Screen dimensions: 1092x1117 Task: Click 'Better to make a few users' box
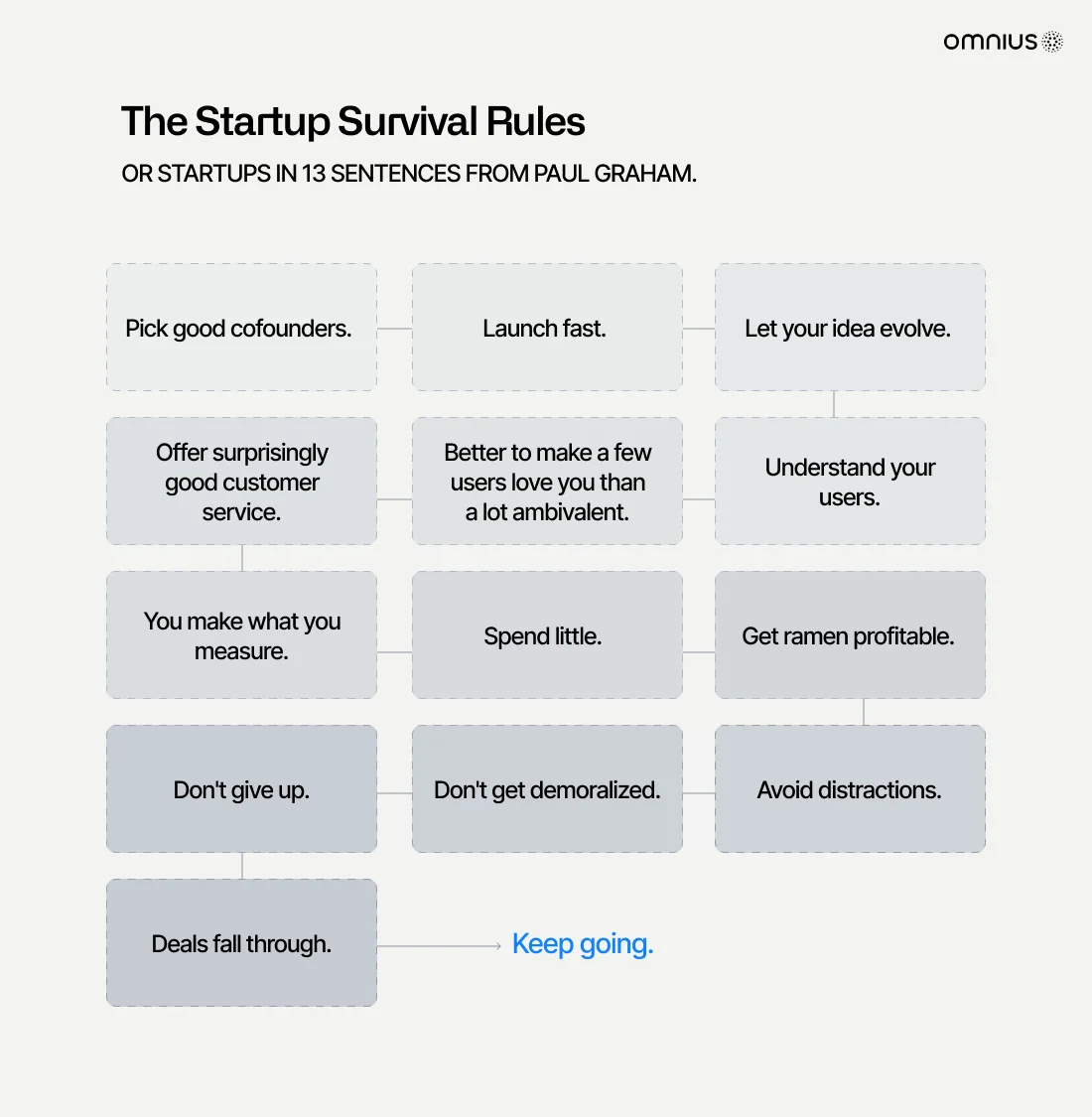click(547, 481)
